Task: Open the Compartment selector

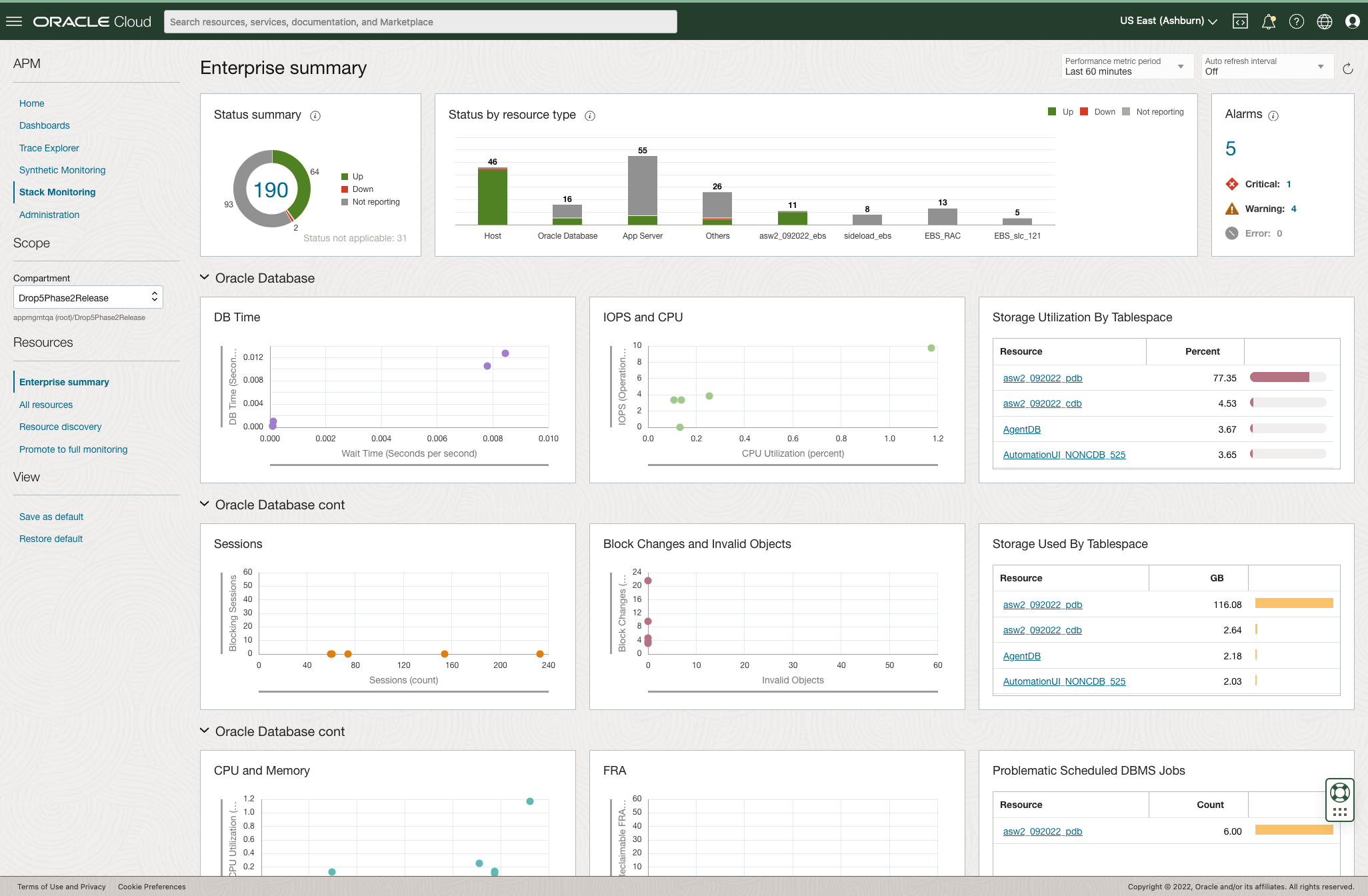Action: 87,297
